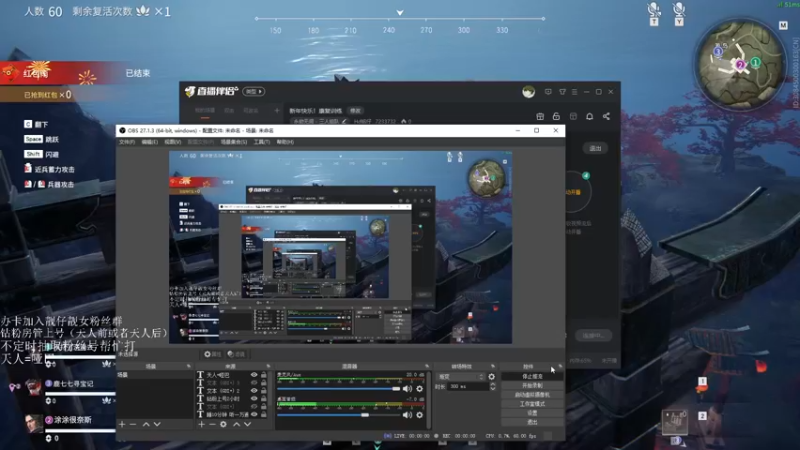800x450 pixels.
Task: Show the 文本 (GDI+) 3 source
Action: (254, 383)
